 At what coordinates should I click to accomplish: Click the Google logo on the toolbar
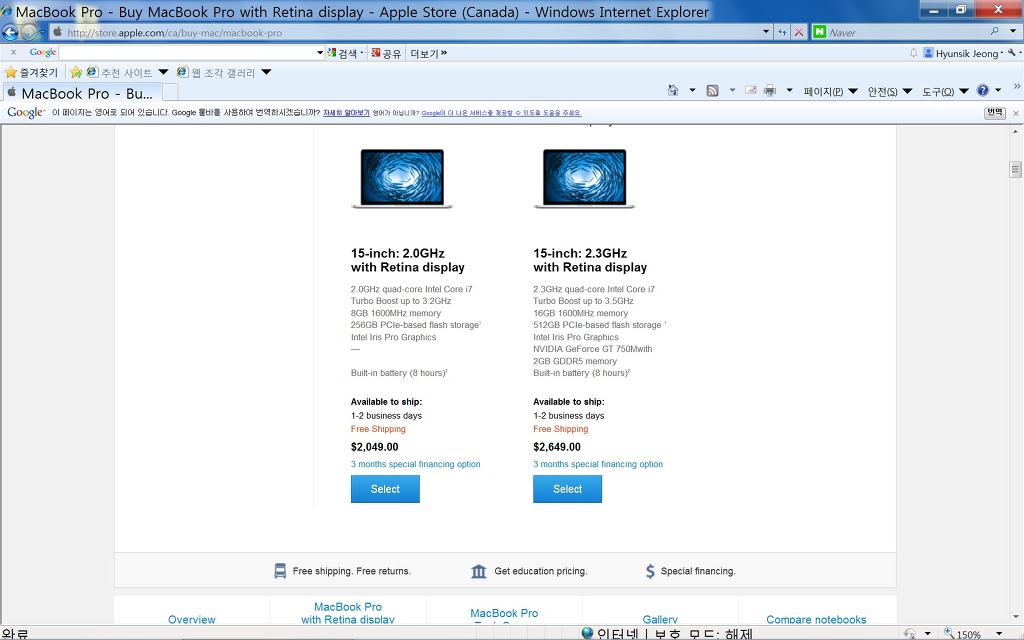tap(42, 52)
